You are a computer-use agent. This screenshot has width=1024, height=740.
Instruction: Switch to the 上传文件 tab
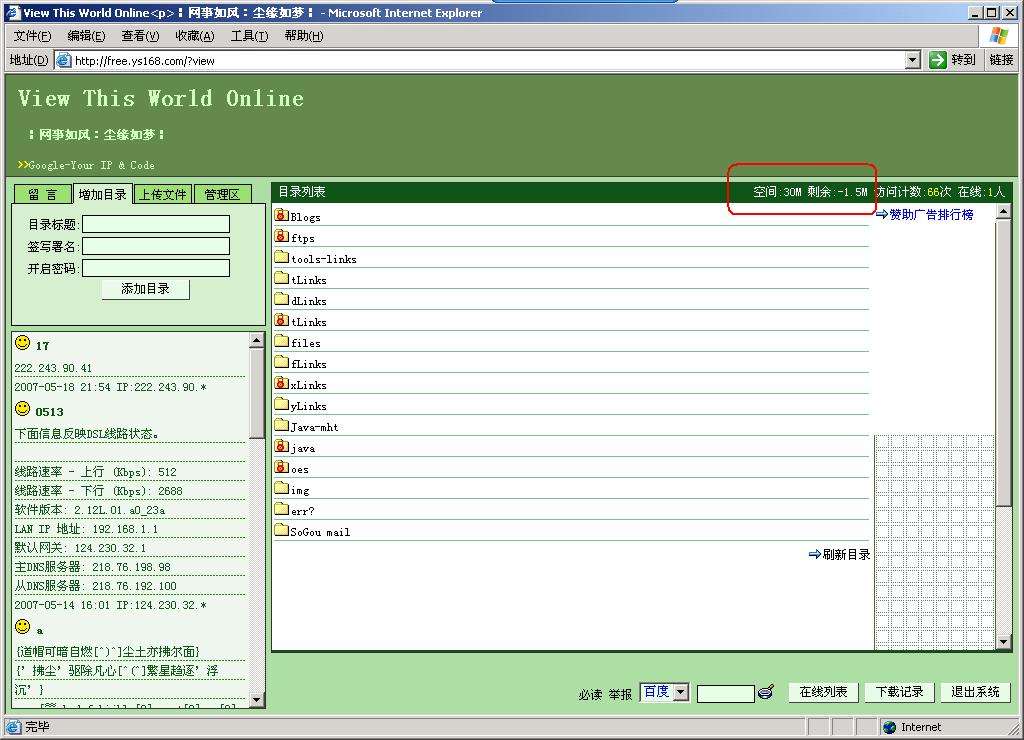pos(163,194)
